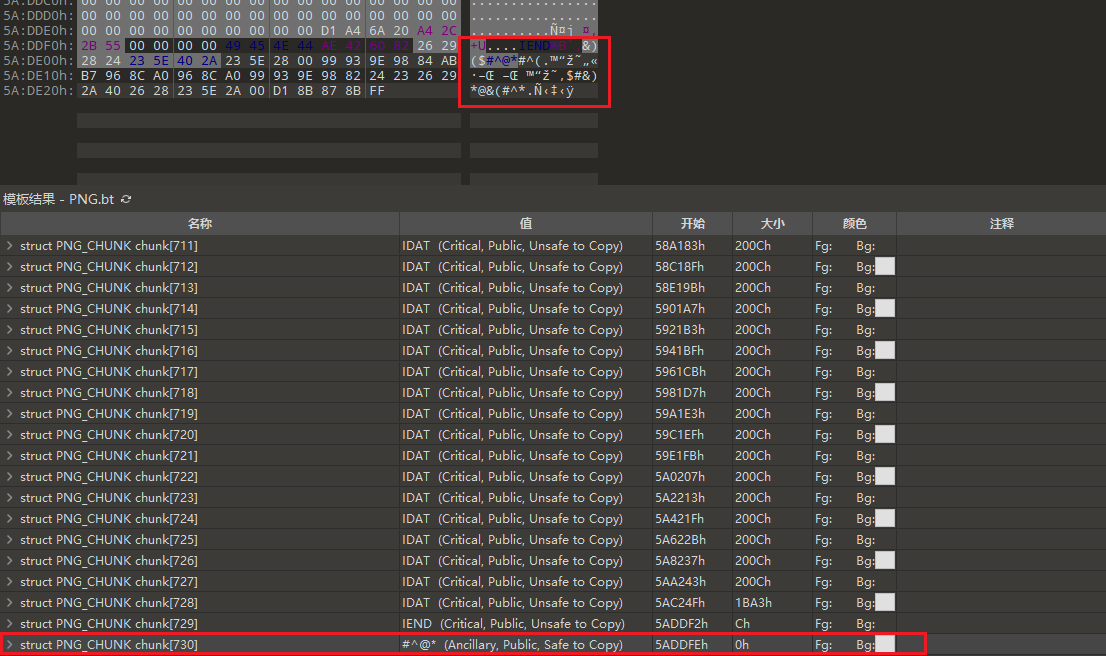
Task: Click the 注释 column header
Action: tap(1001, 224)
